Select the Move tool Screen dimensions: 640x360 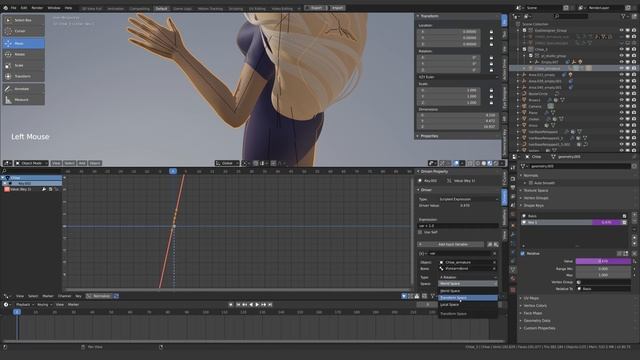click(24, 43)
